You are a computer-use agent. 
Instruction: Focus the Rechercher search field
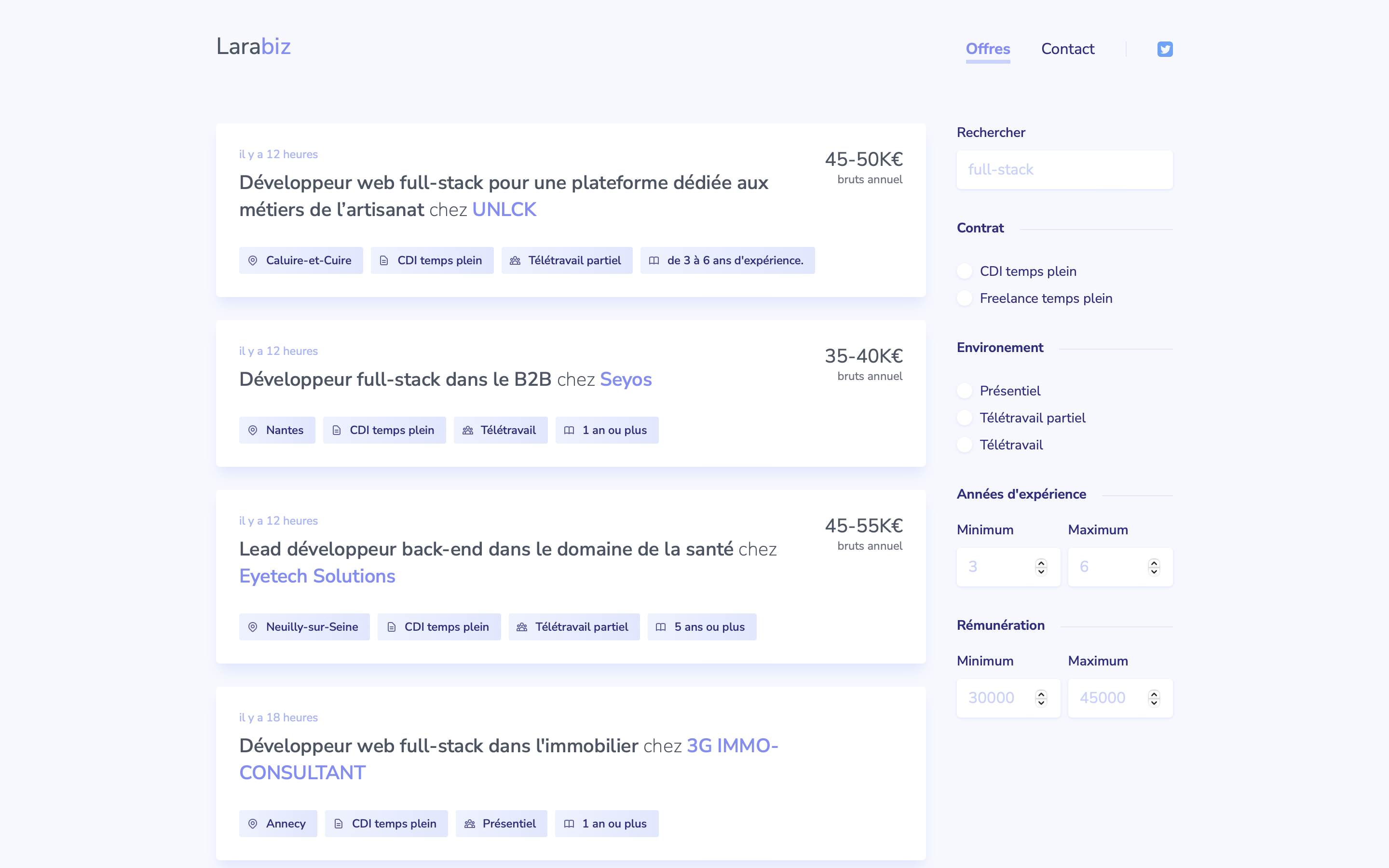click(x=1064, y=170)
